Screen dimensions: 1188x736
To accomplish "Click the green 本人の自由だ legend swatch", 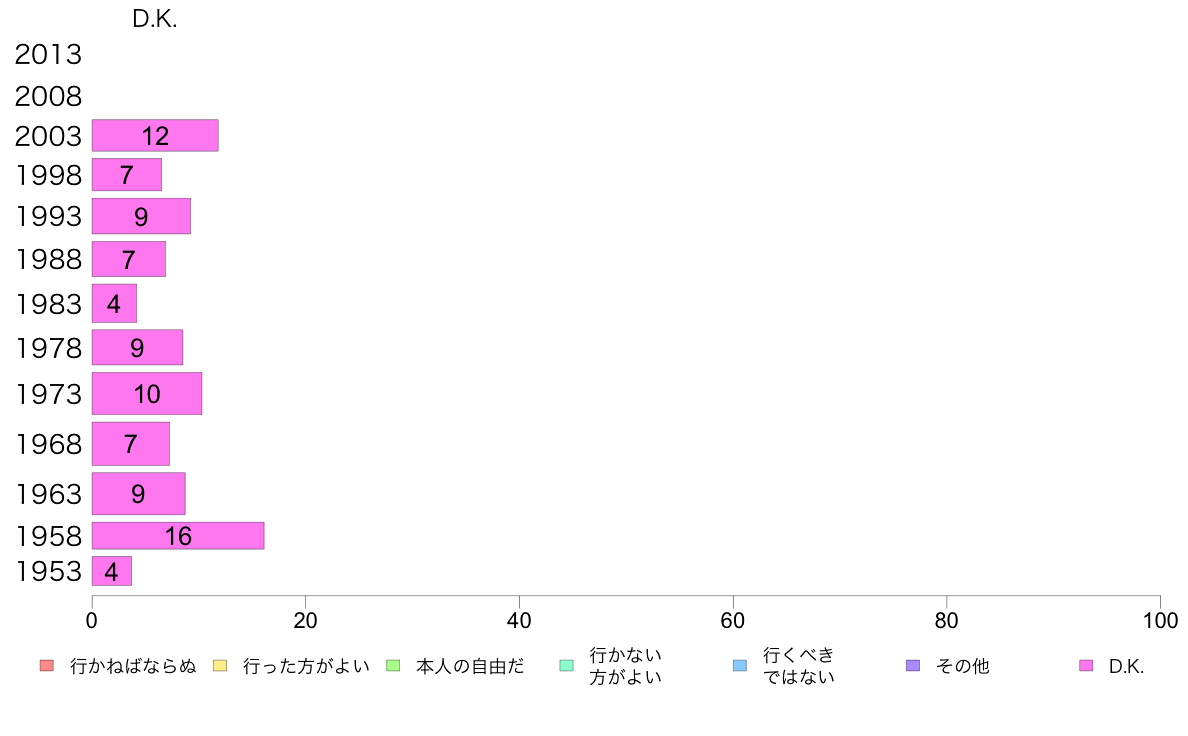I will [x=393, y=666].
